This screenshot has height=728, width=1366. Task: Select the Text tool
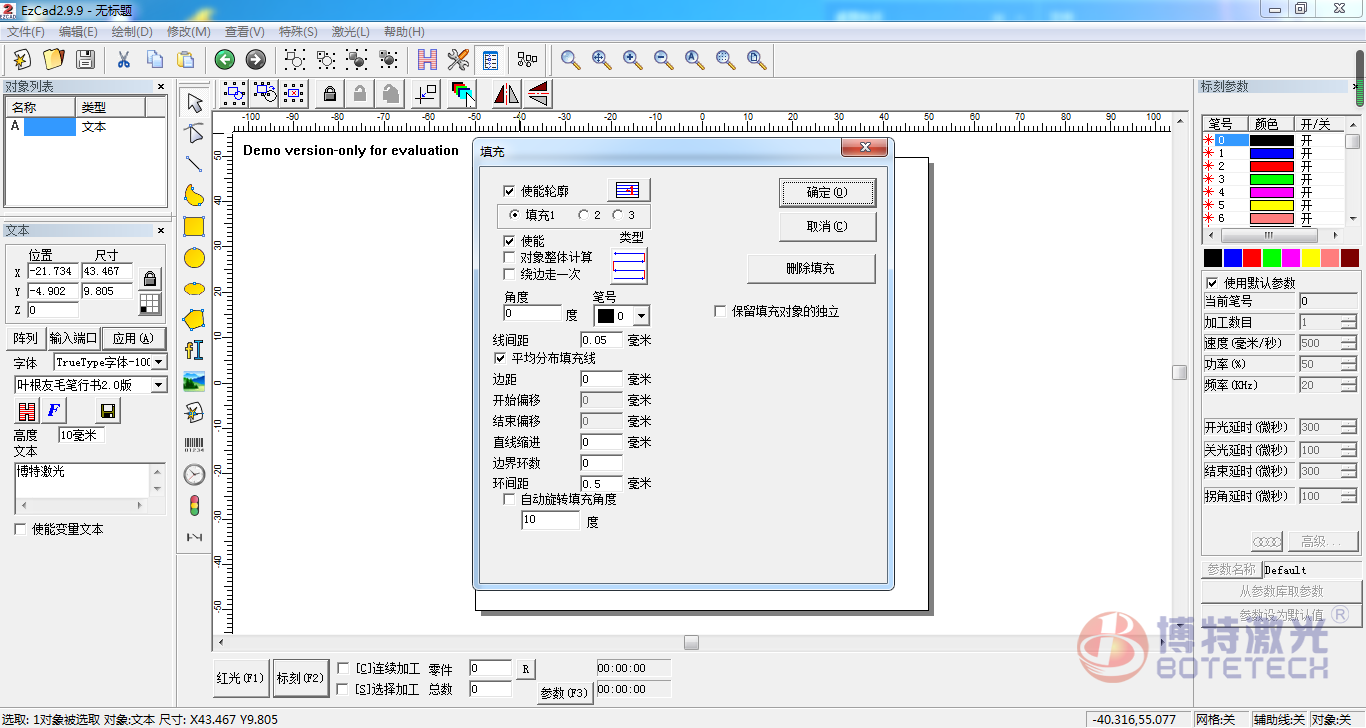click(194, 350)
